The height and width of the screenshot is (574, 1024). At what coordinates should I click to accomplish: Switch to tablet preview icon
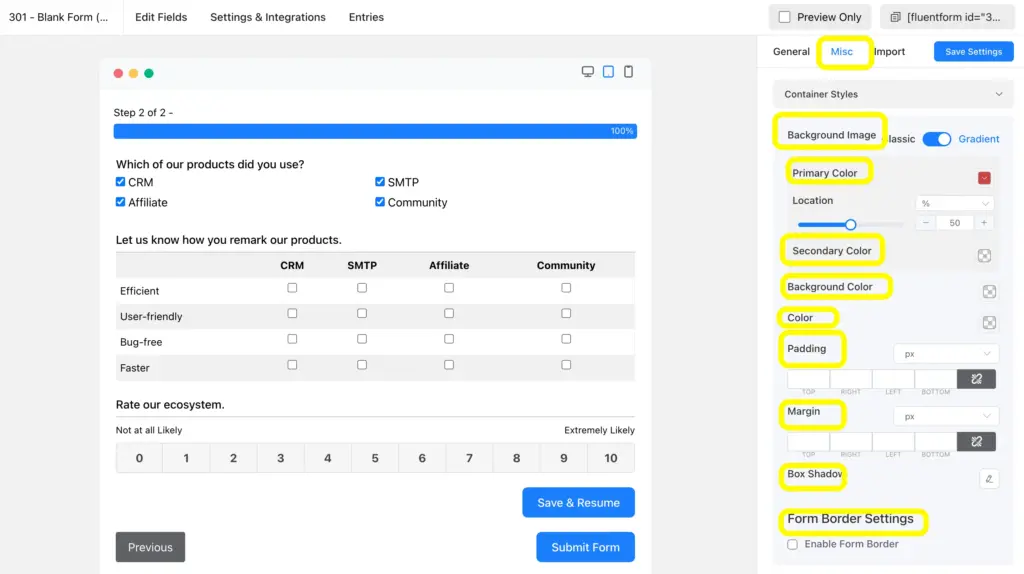tap(608, 72)
